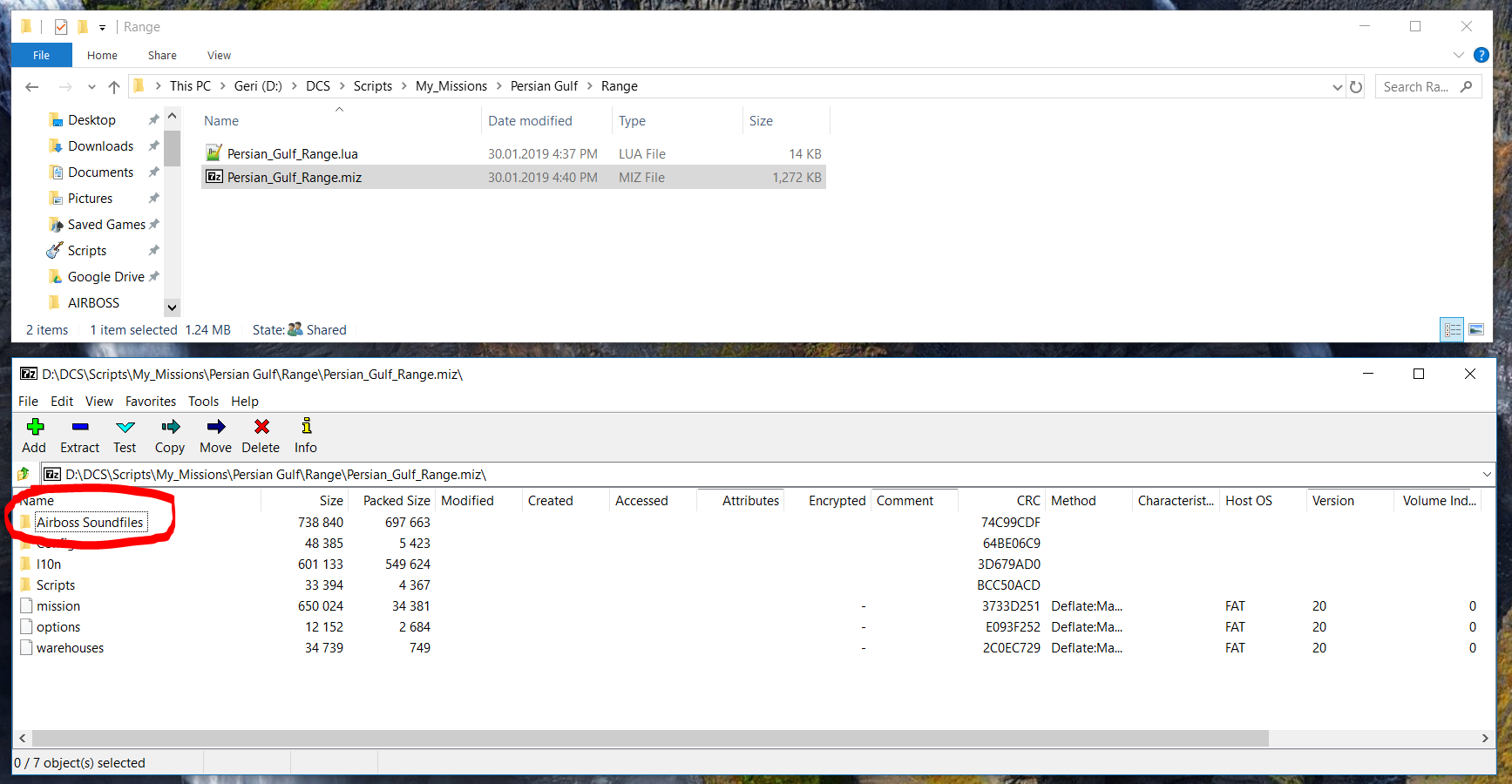Switch Explorer to large icons view
1512x784 pixels.
(1476, 330)
